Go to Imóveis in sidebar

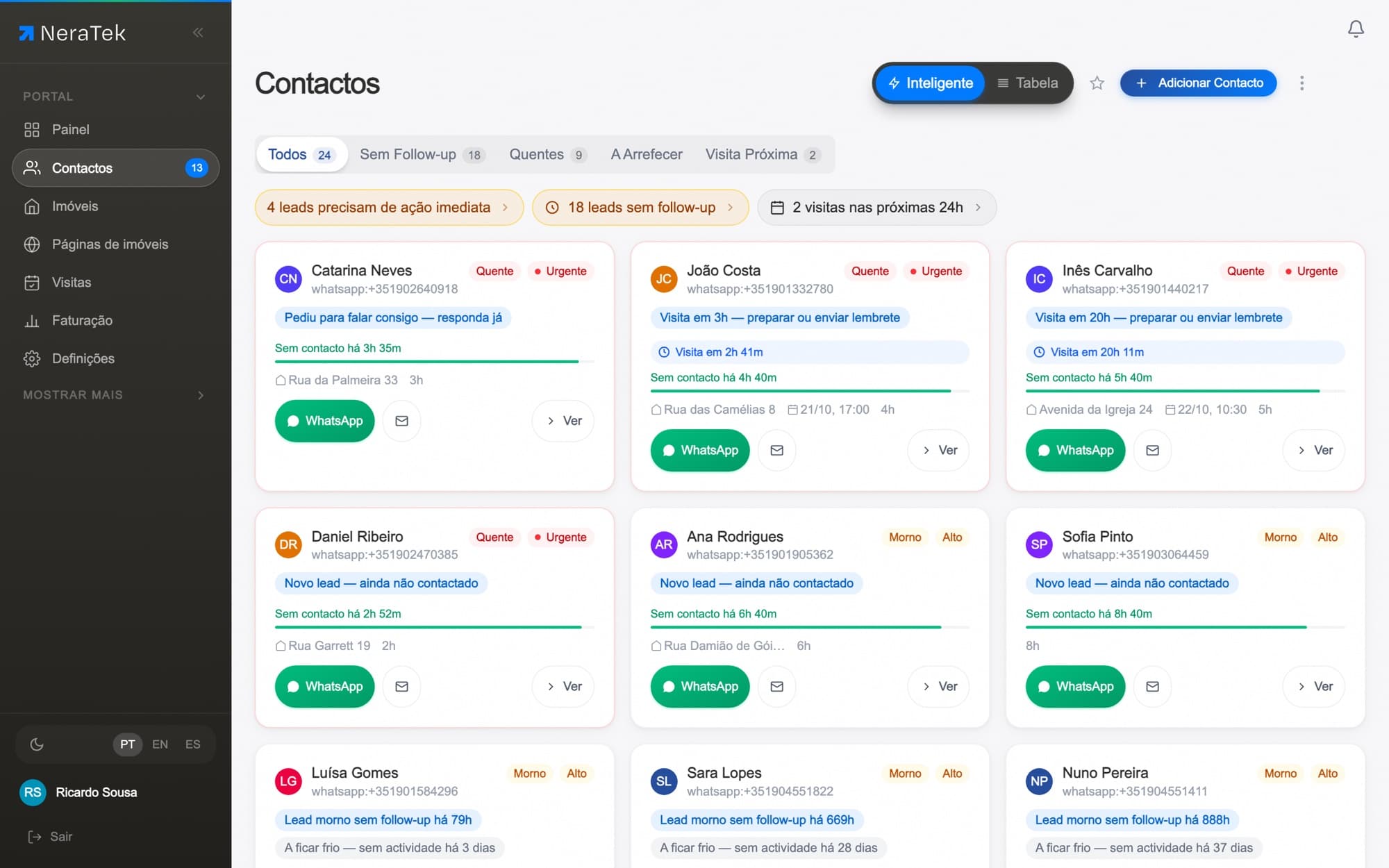[x=115, y=206]
